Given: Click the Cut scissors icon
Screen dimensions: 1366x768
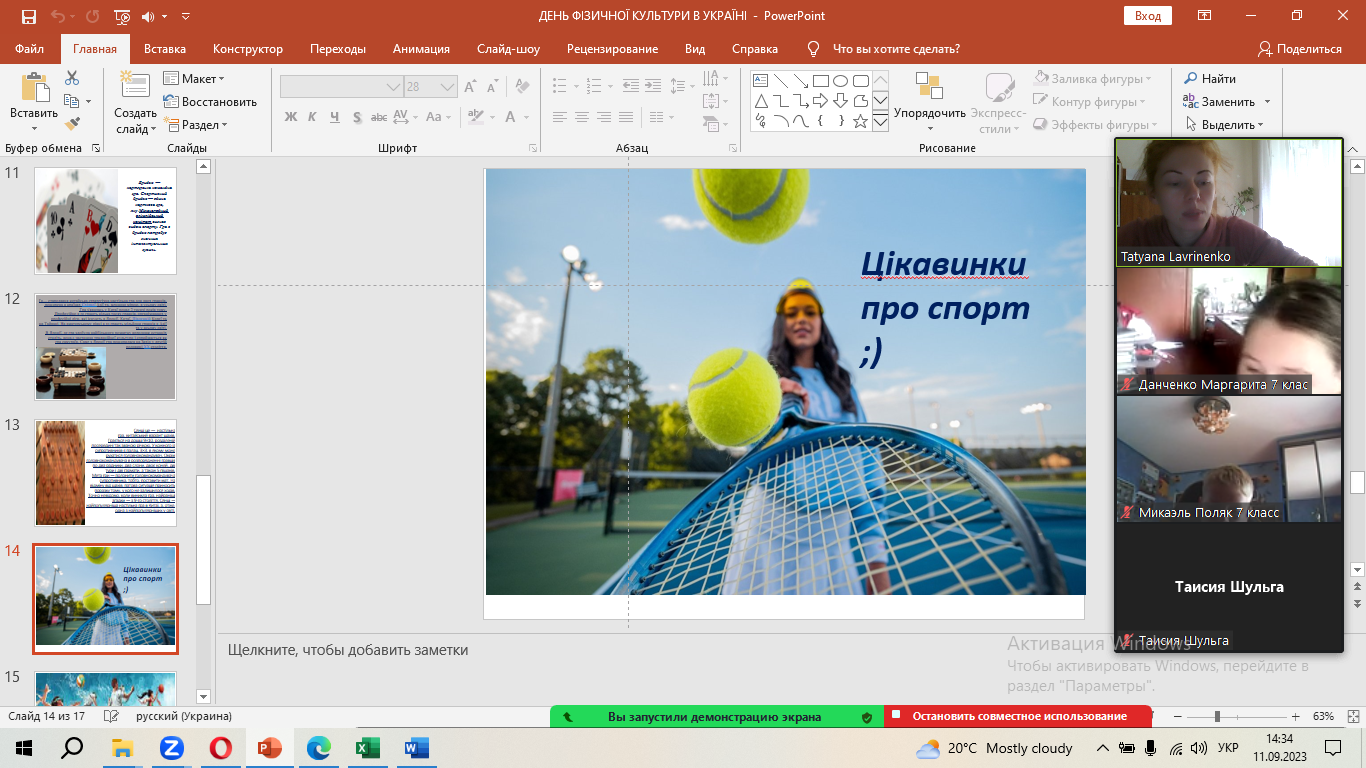Looking at the screenshot, I should (x=72, y=78).
